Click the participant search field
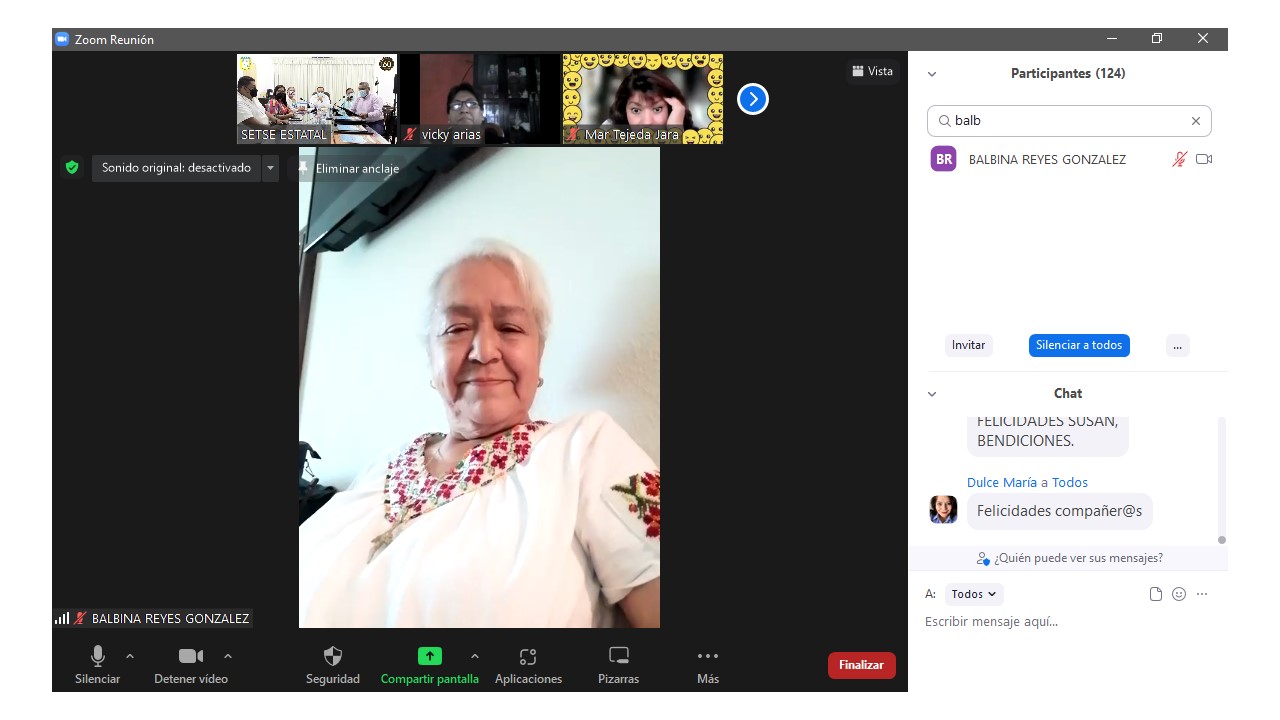This screenshot has width=1280, height=720. 1069,121
